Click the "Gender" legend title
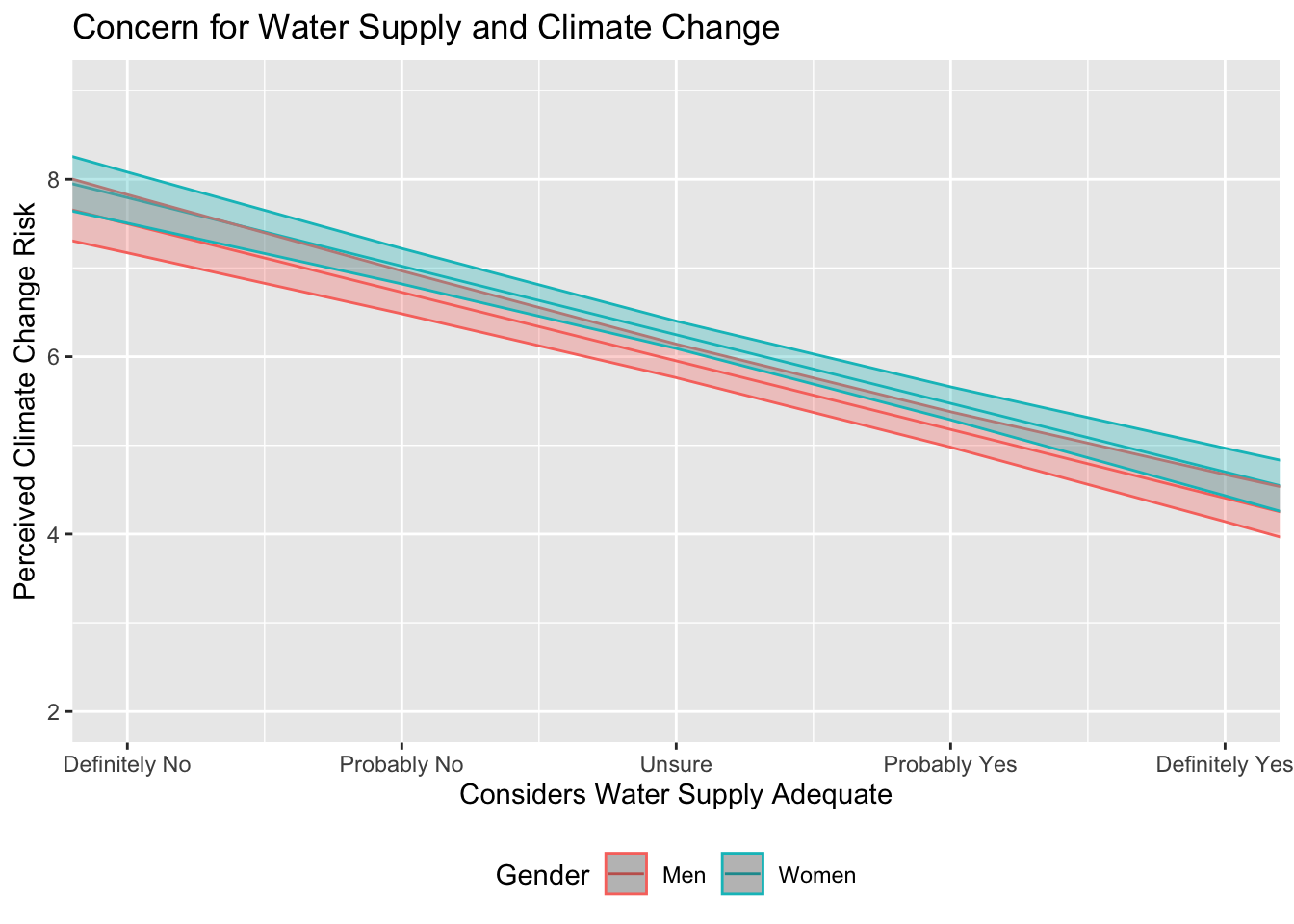The width and height of the screenshot is (1294, 924). 542,875
